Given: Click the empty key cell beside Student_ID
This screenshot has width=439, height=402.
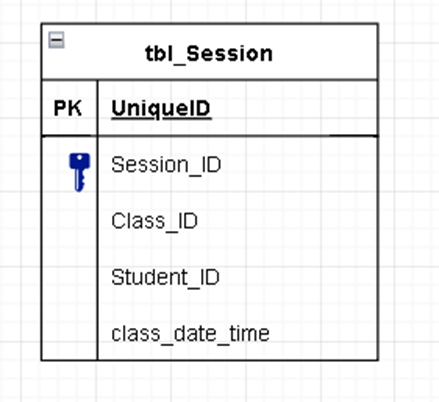Looking at the screenshot, I should (x=69, y=277).
